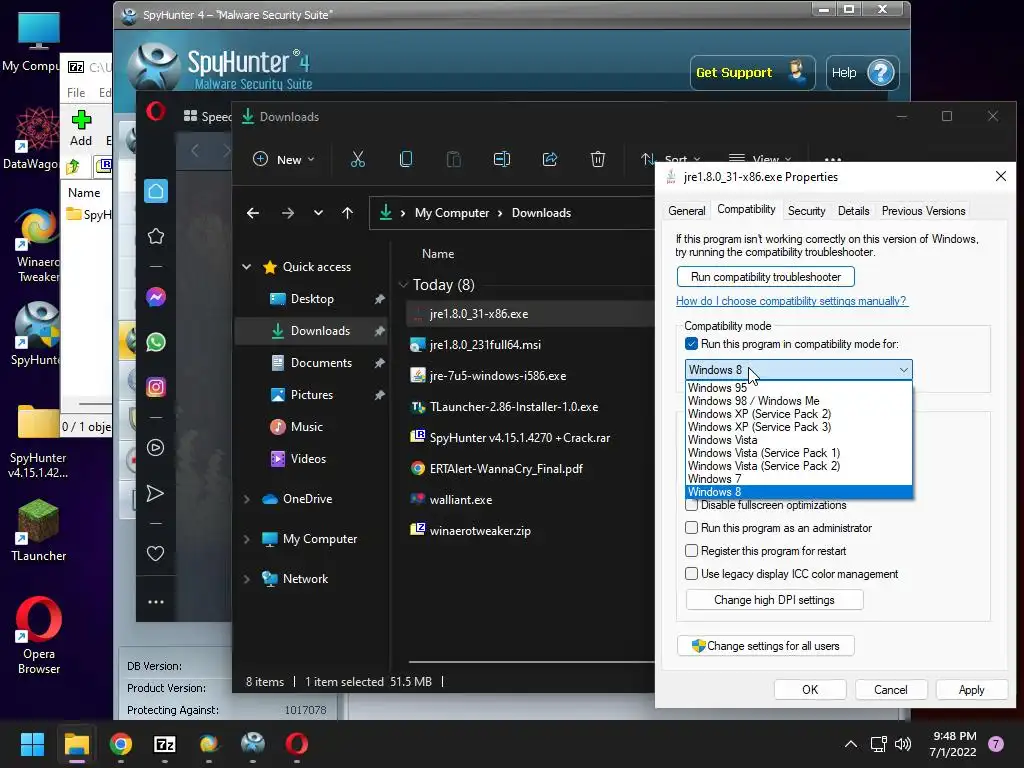Click the three dots at Opera sidebar bottom

pos(155,602)
